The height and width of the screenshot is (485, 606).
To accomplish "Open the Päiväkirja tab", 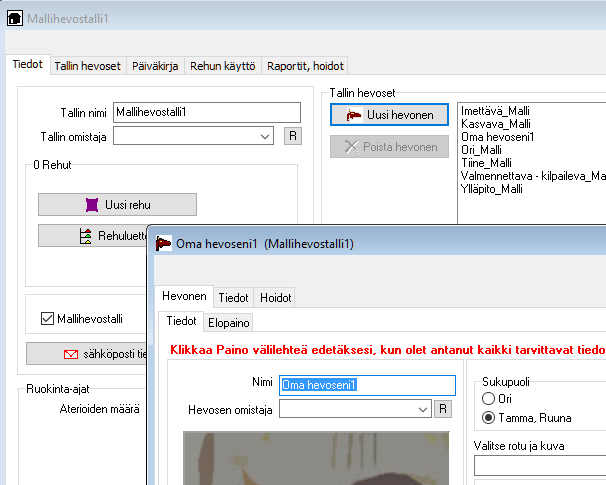I will (155, 66).
